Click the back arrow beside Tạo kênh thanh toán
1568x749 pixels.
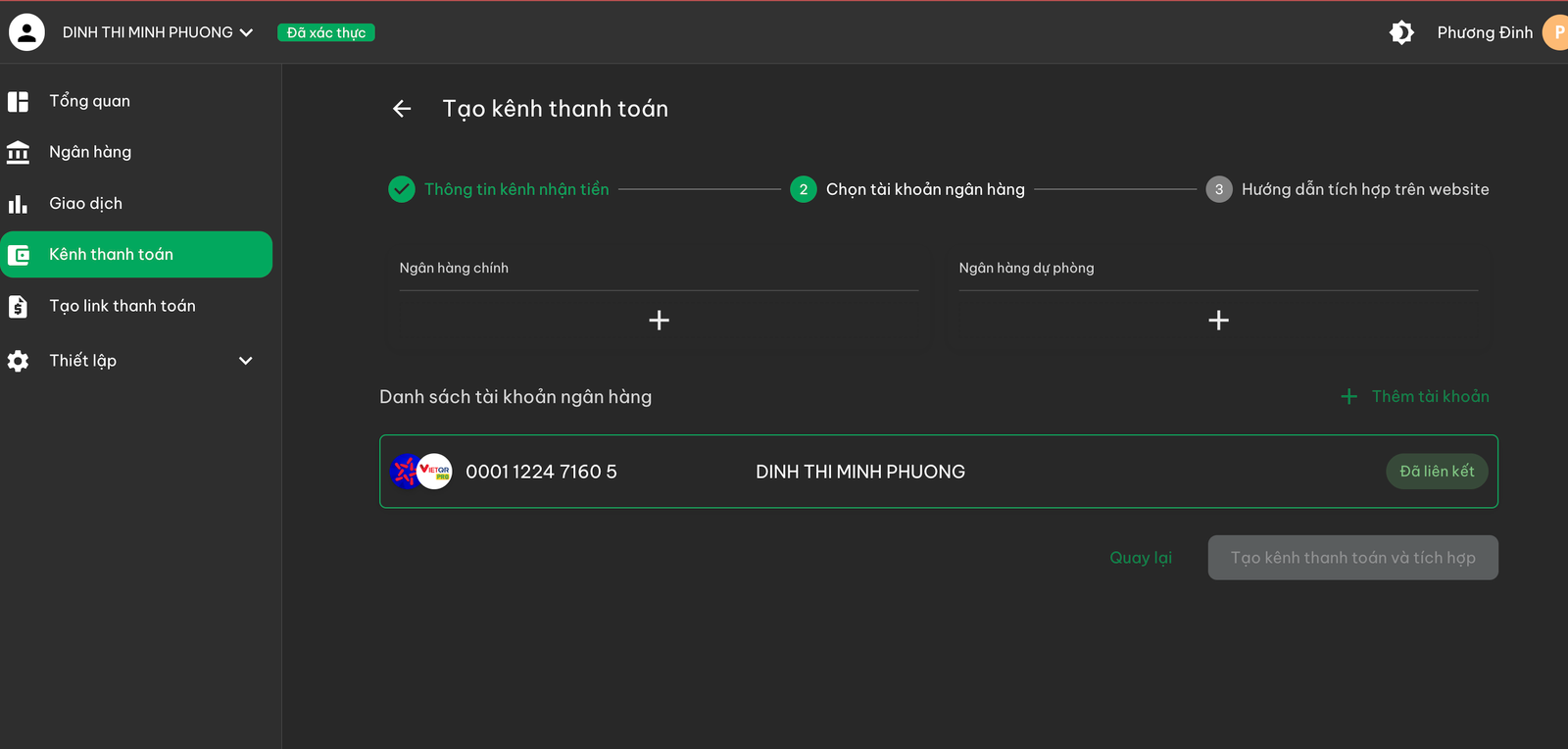click(402, 109)
